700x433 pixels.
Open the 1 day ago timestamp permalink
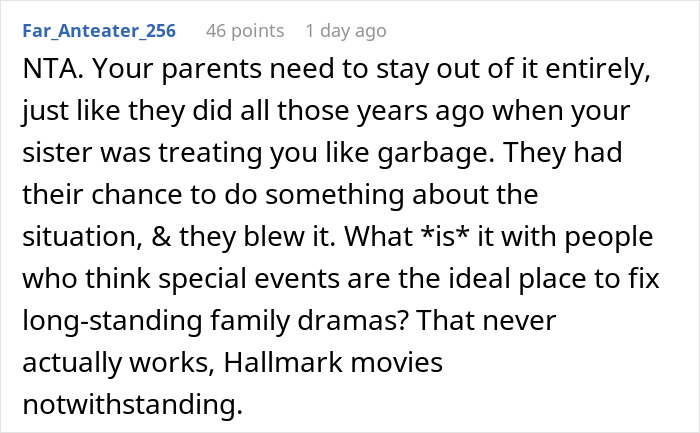click(x=346, y=31)
